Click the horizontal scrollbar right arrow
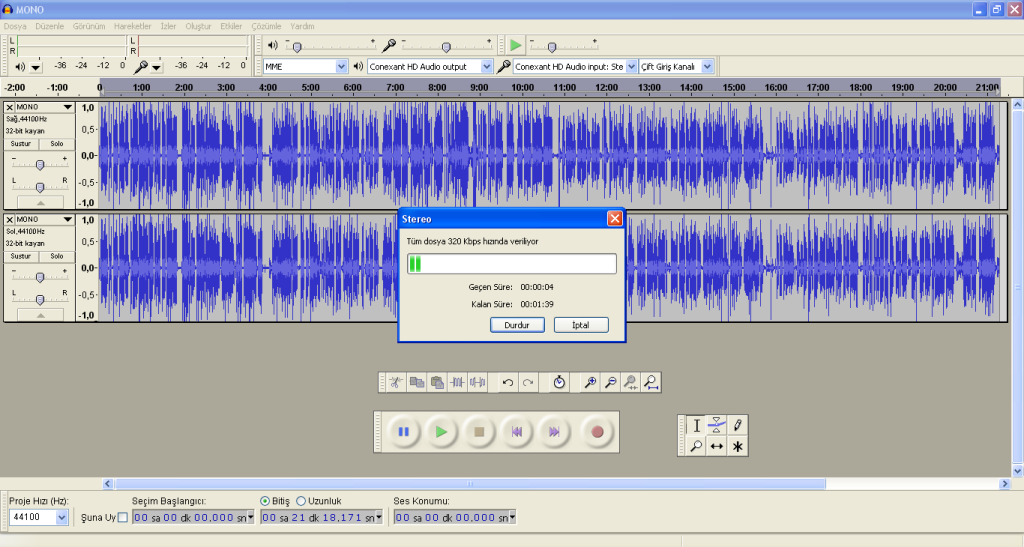The image size is (1024, 547). (1005, 484)
